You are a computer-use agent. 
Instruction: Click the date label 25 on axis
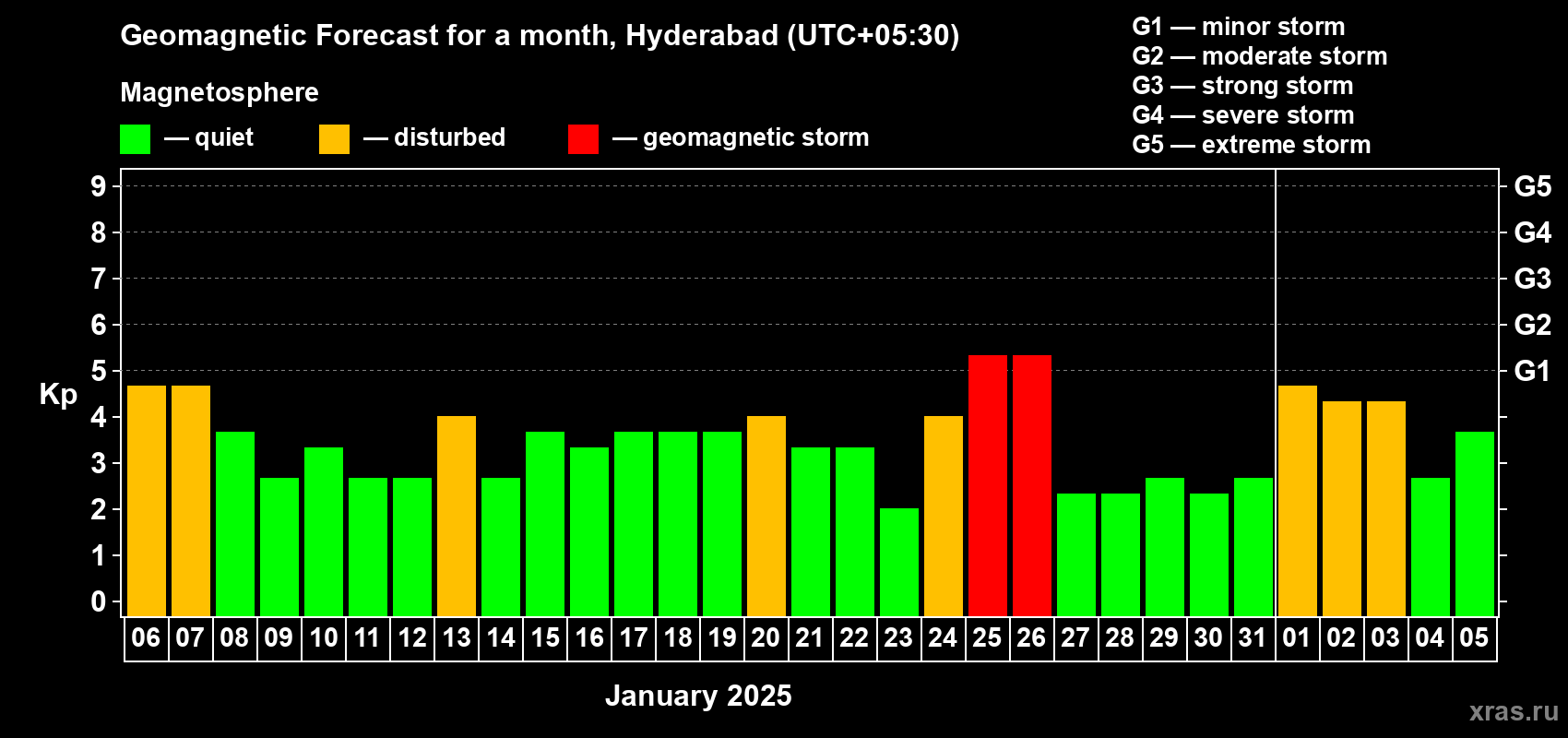pos(987,637)
